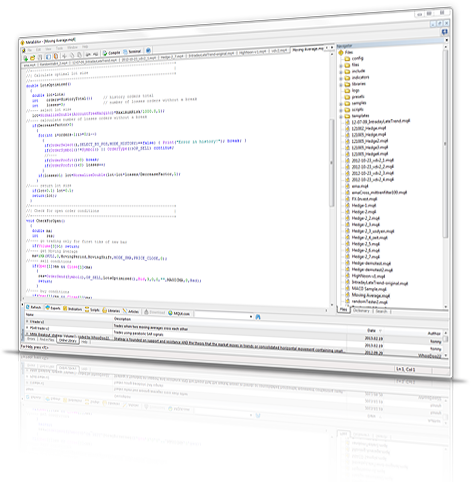Viewport: 472px width, 482px height.
Task: Open the toolbox search combo box dropdown
Action: click(251, 317)
